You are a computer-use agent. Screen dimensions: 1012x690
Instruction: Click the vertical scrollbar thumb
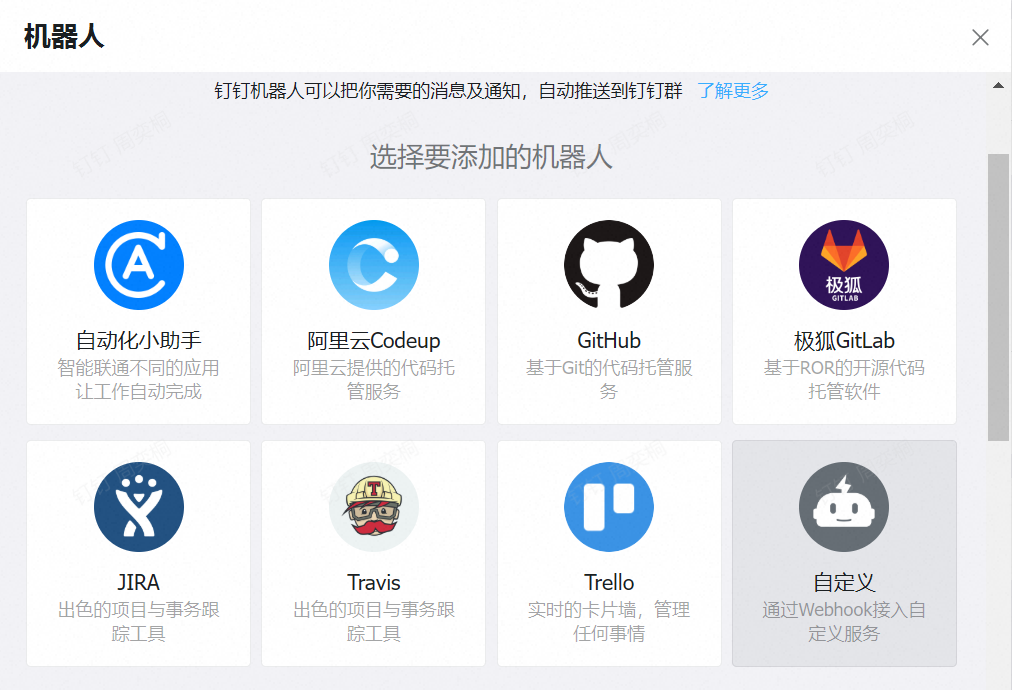(998, 297)
